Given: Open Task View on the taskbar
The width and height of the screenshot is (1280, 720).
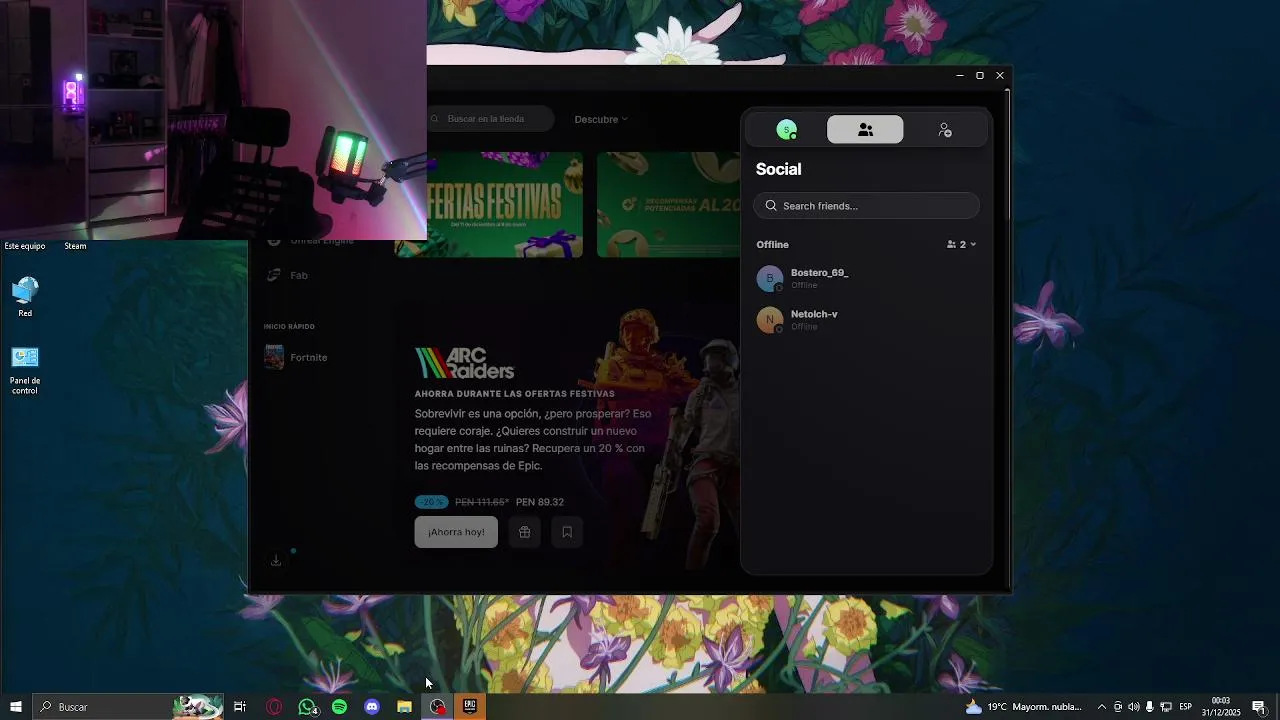Looking at the screenshot, I should [240, 707].
